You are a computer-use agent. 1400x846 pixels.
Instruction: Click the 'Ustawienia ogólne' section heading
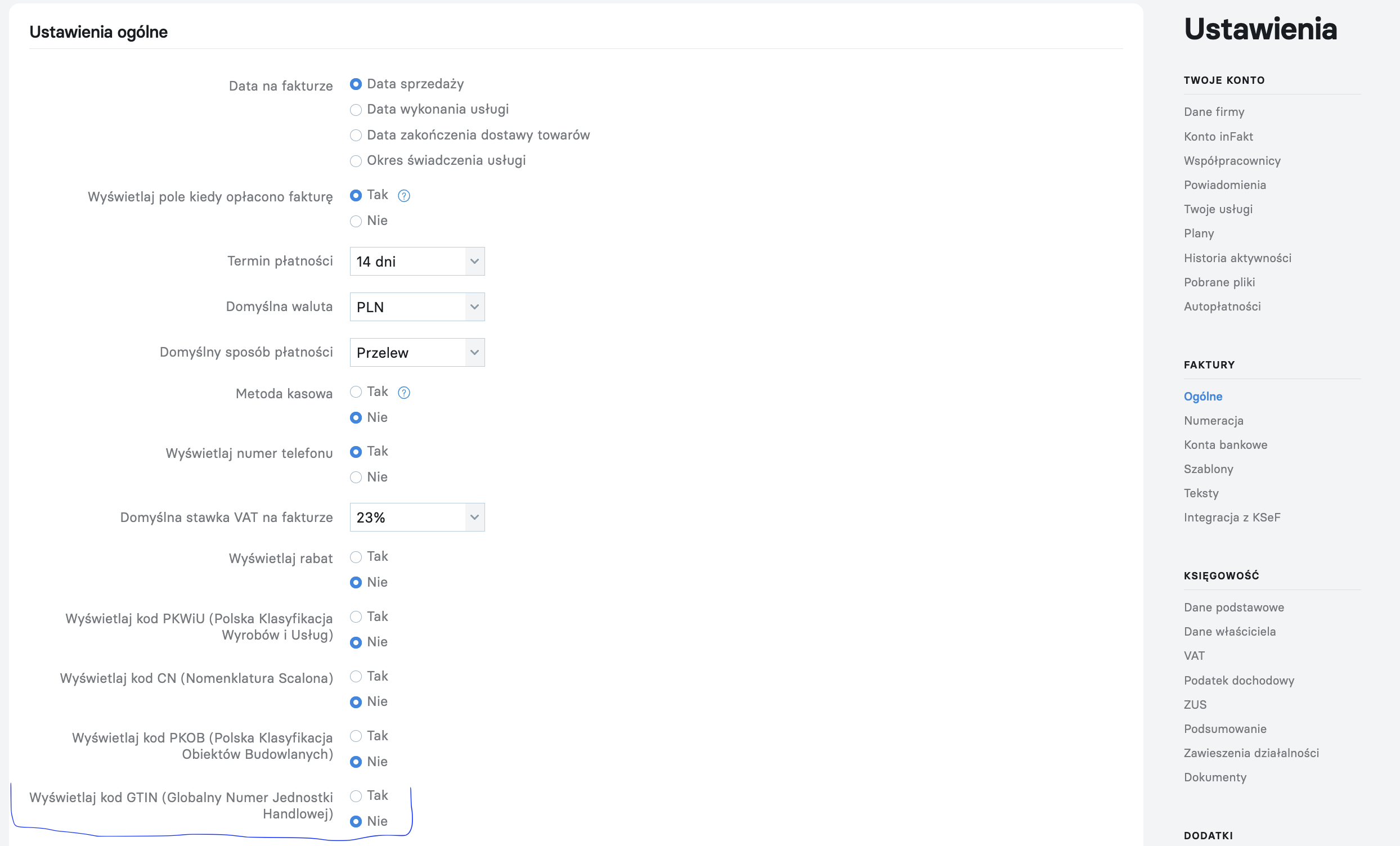coord(98,32)
